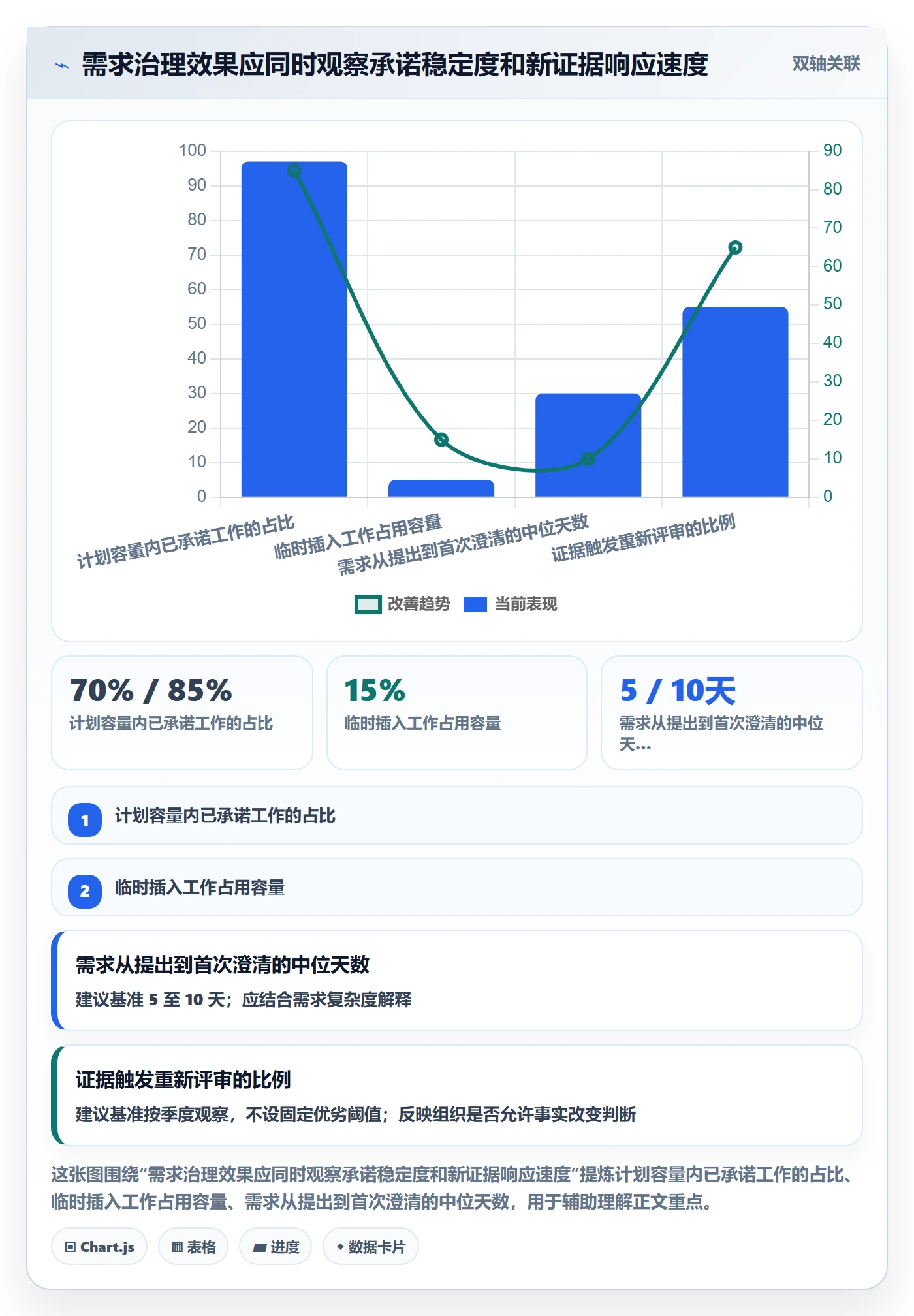Click the blue bar for 需求从提出到首次澄清的中位天数
This screenshot has height=1316, width=914.
tap(588, 445)
